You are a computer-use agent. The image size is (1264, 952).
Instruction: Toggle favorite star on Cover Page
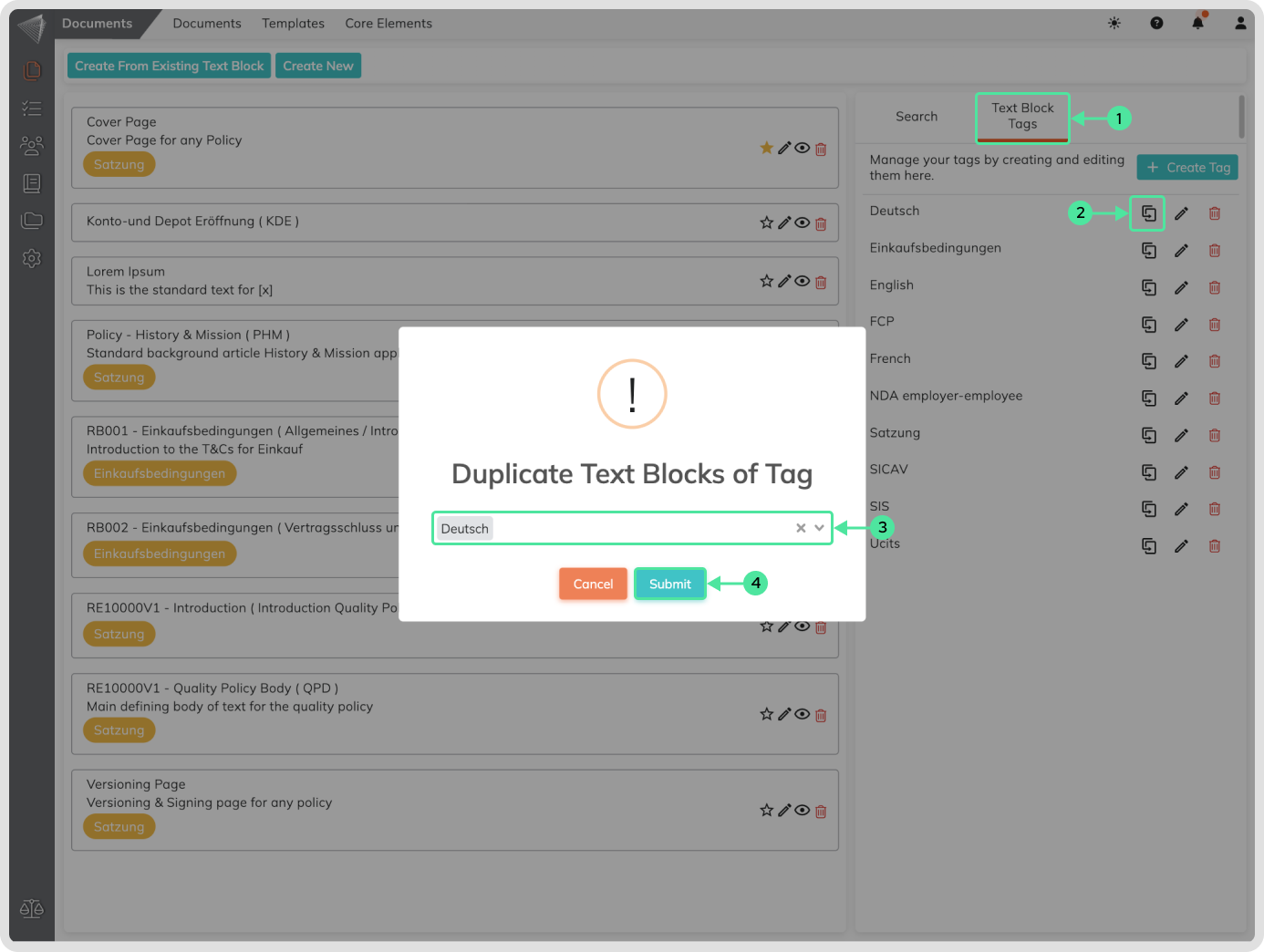point(766,148)
